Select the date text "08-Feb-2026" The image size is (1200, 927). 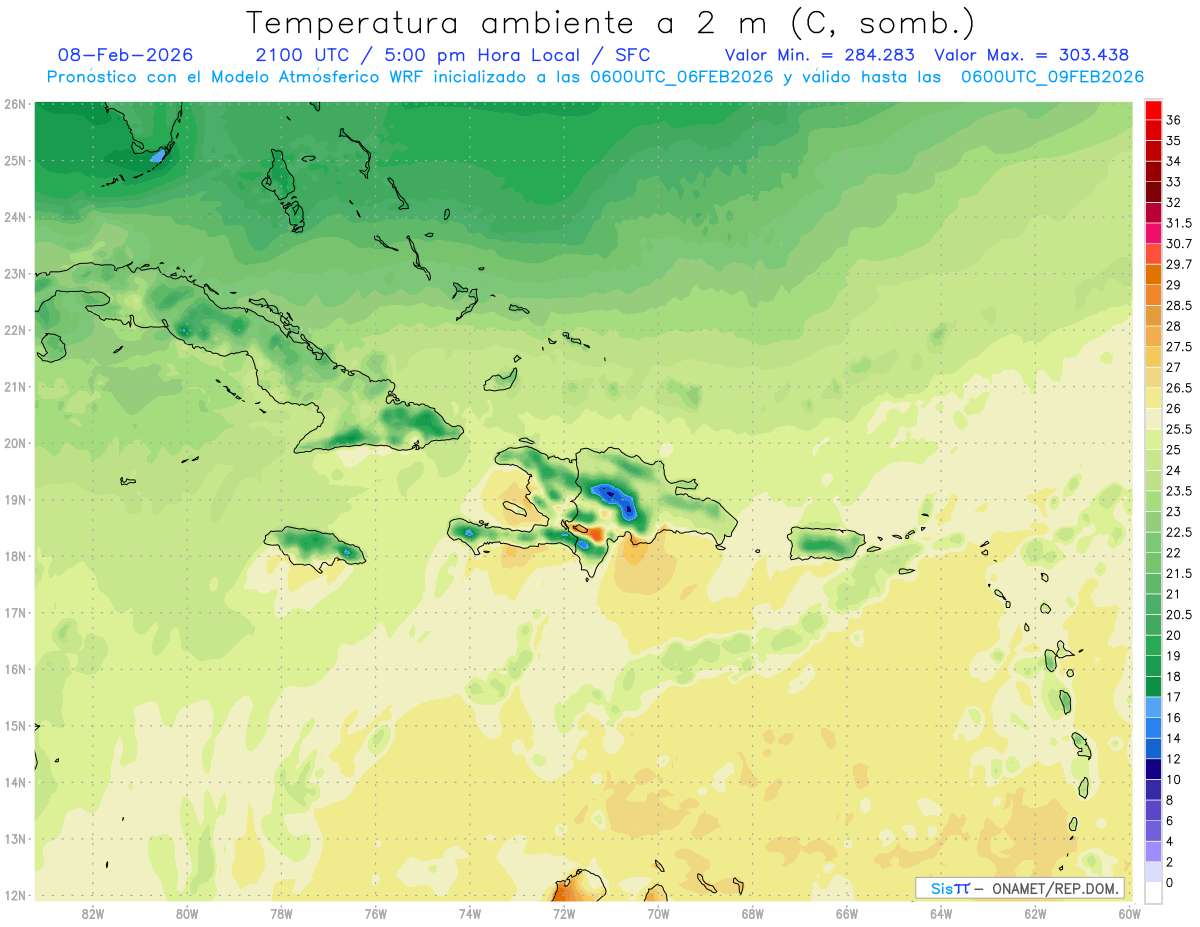pyautogui.click(x=126, y=55)
